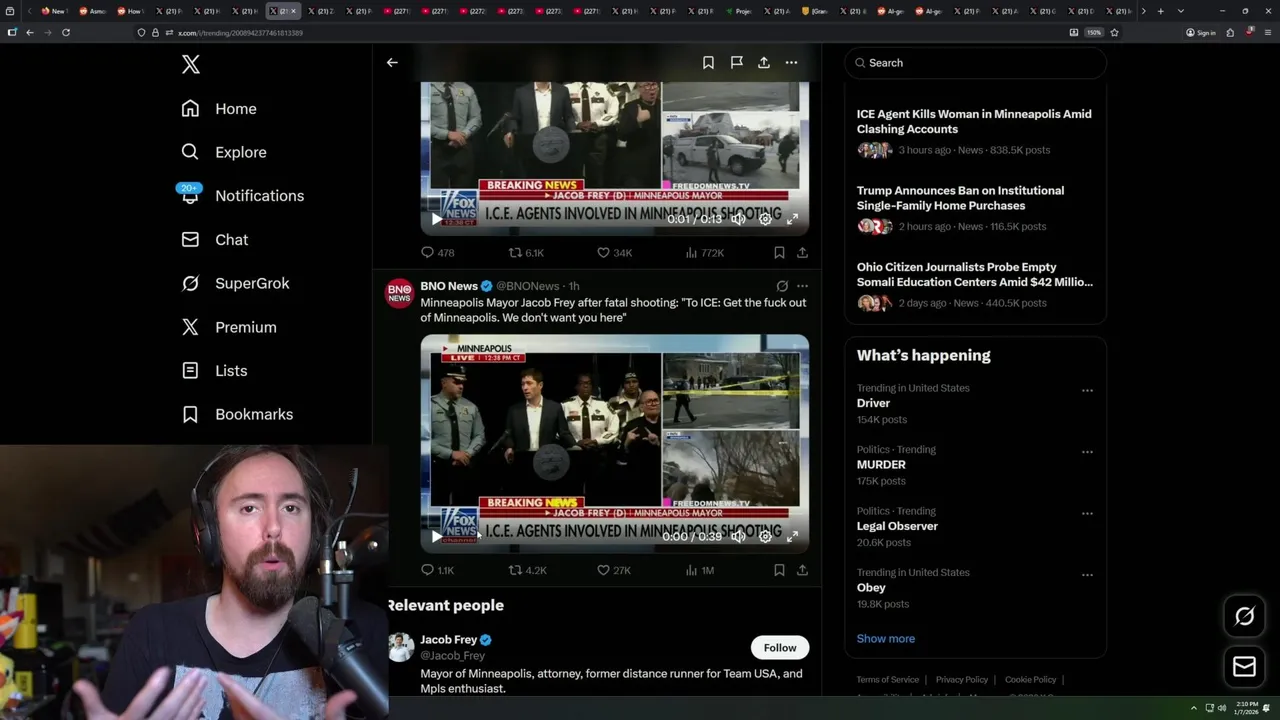Repost the post with 6.1K reposts
The image size is (1280, 720).
(526, 253)
